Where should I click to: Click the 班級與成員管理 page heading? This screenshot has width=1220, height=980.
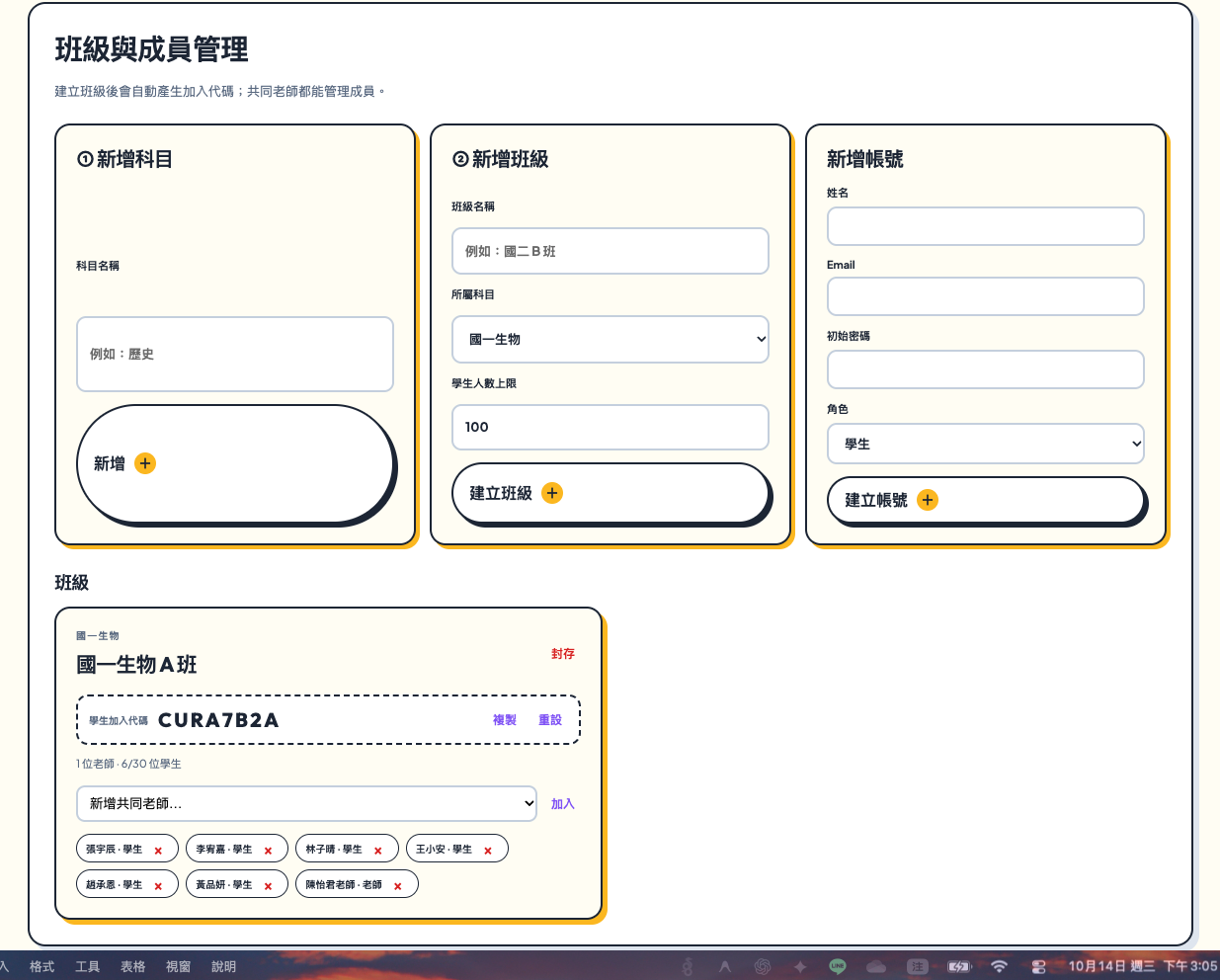coord(151,49)
